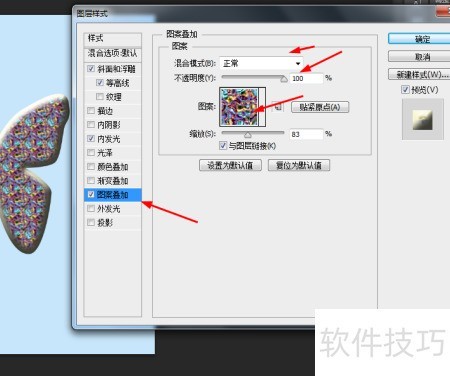Select 混合选项:默认 in the styles list
The height and width of the screenshot is (376, 450).
pyautogui.click(x=113, y=53)
